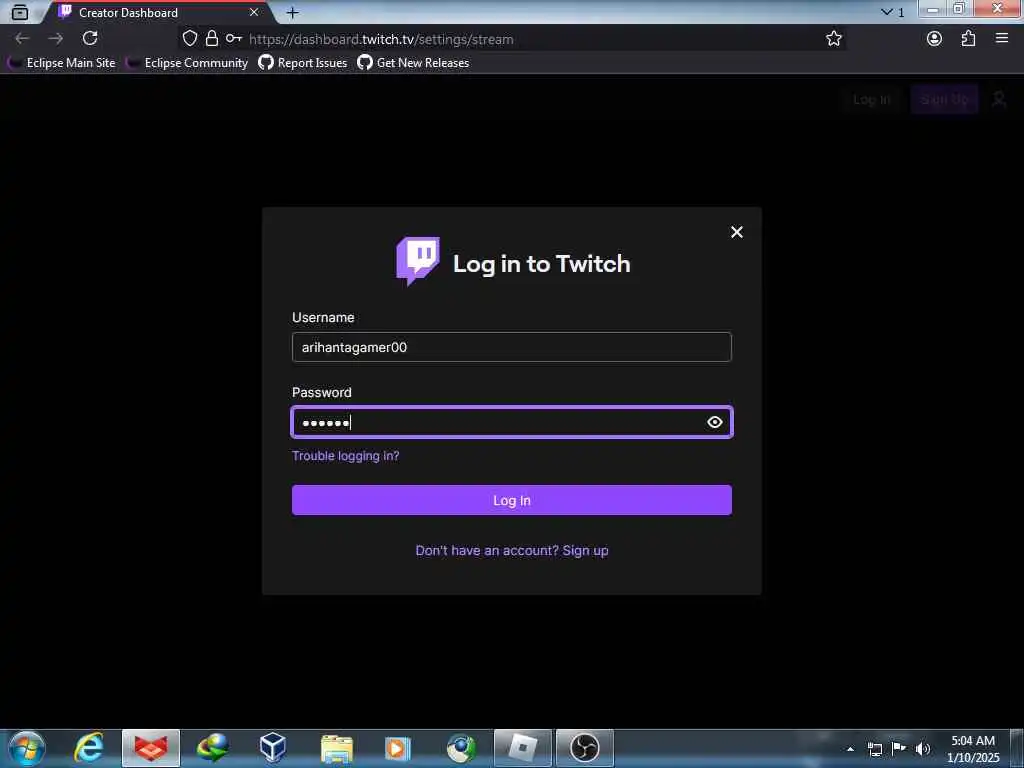Go back with the back arrow
The image size is (1024, 768).
pyautogui.click(x=22, y=39)
